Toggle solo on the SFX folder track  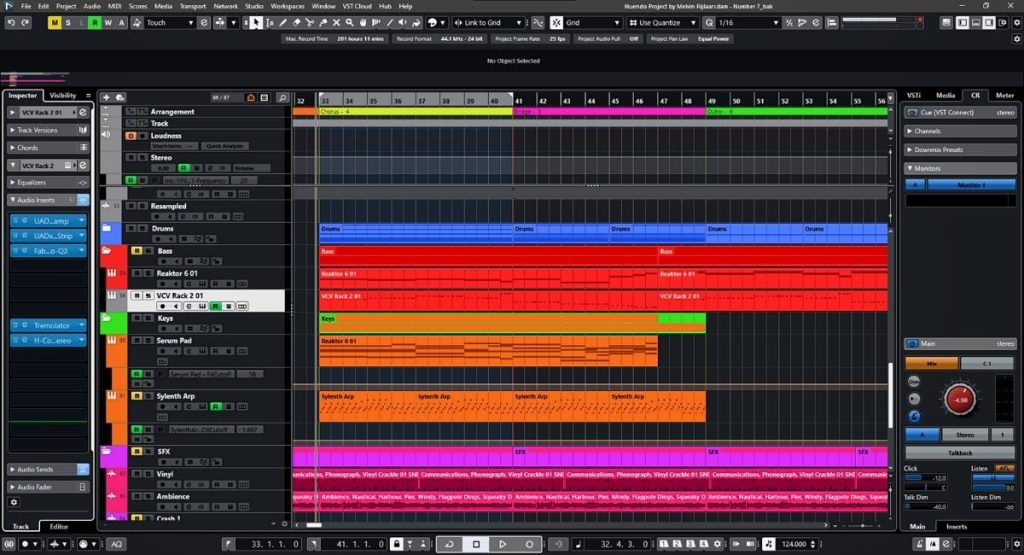pos(148,451)
